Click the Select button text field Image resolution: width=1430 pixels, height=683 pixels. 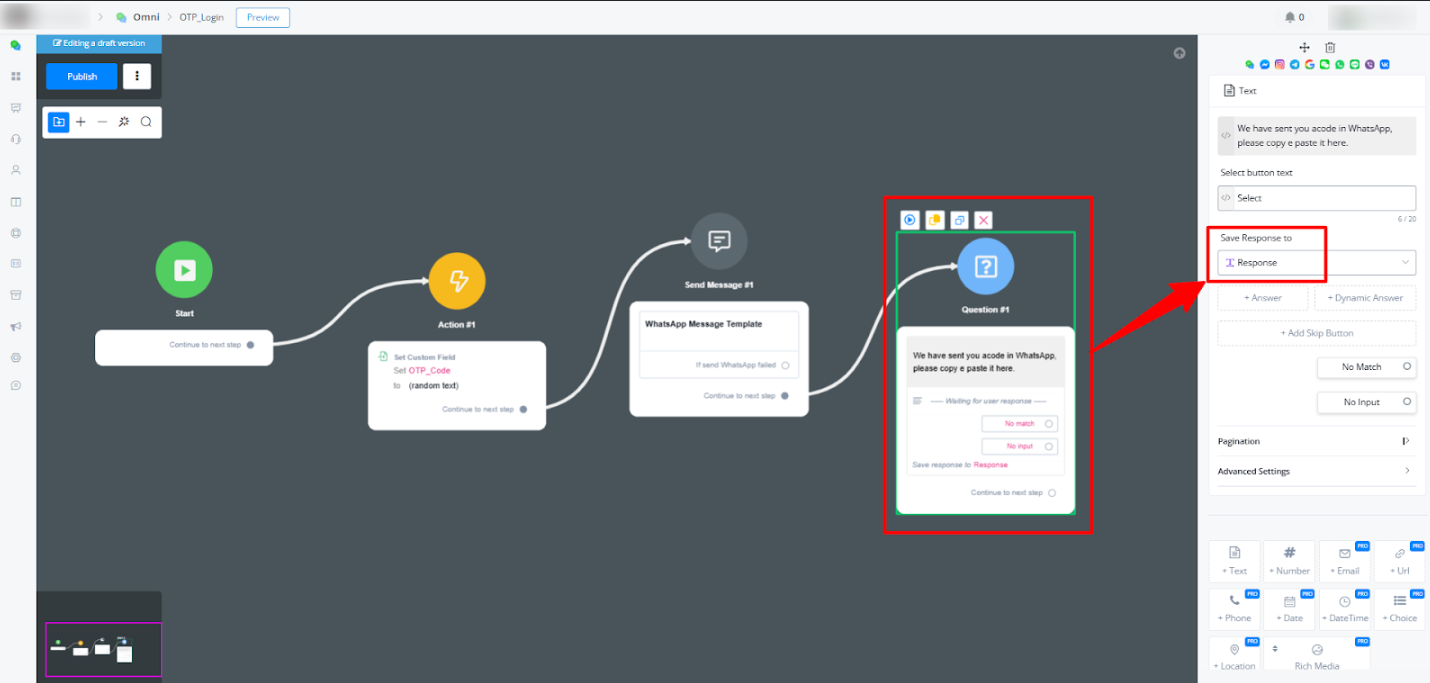[x=1316, y=198]
